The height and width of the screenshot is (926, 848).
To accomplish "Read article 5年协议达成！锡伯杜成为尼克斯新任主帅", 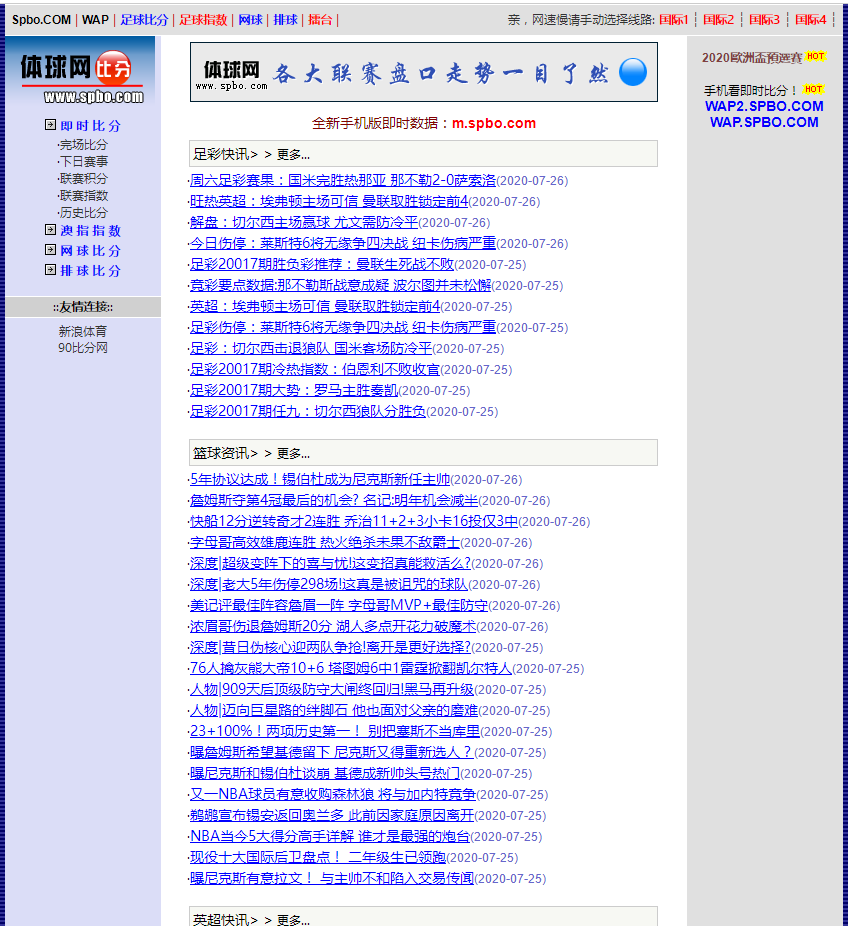I will click(x=320, y=480).
